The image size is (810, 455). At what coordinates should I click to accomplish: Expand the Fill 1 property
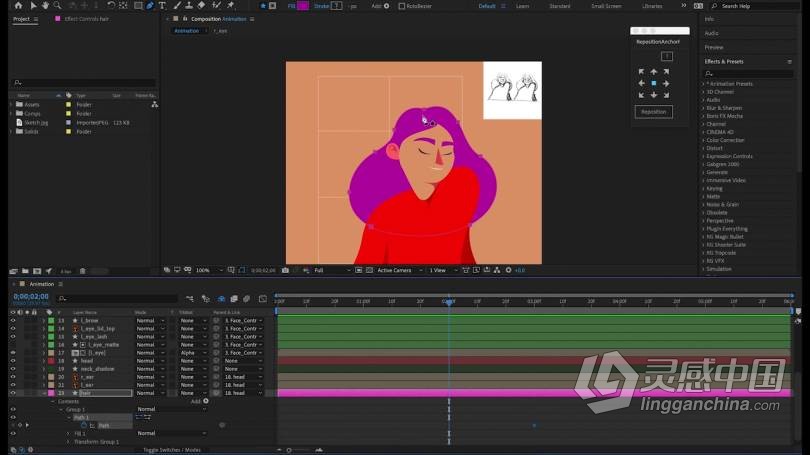tap(68, 433)
